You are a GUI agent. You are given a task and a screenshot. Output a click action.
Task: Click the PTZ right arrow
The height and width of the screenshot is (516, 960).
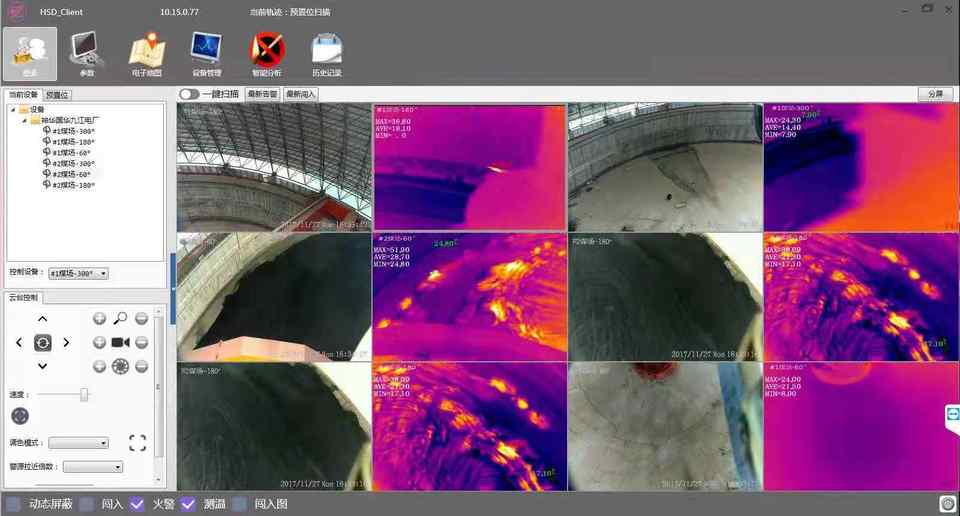pyautogui.click(x=67, y=343)
